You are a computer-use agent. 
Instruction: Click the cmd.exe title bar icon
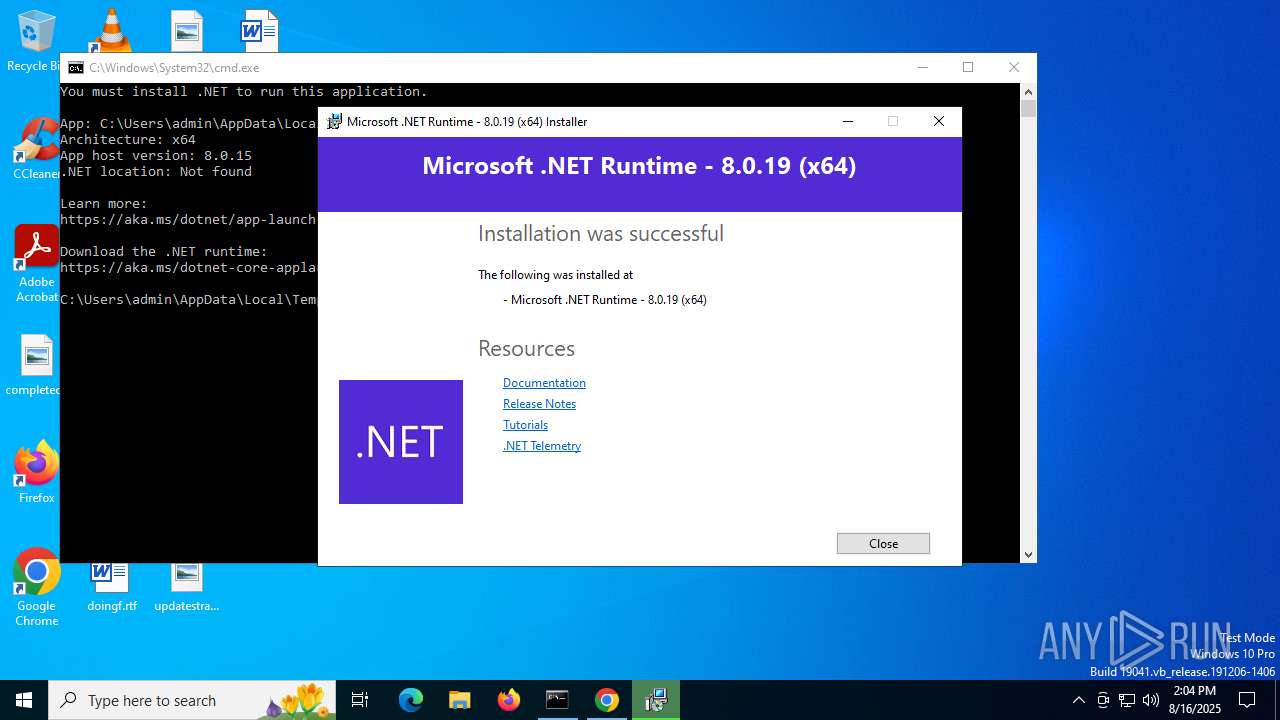click(x=76, y=68)
